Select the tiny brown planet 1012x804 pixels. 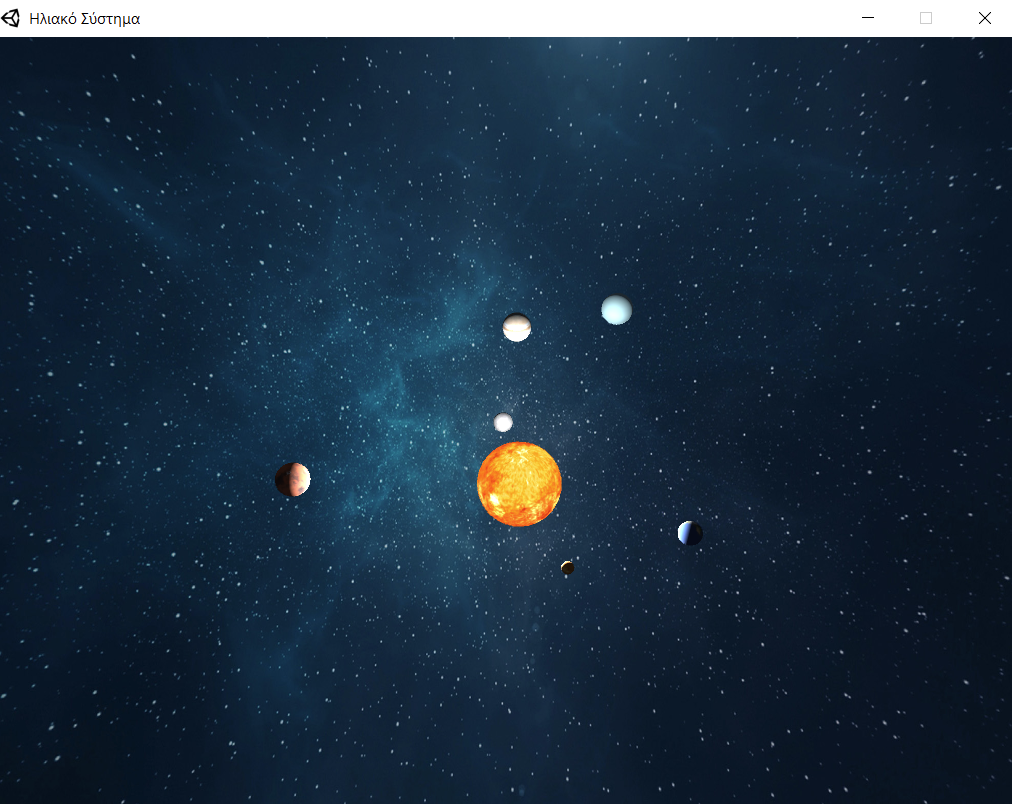pos(567,567)
